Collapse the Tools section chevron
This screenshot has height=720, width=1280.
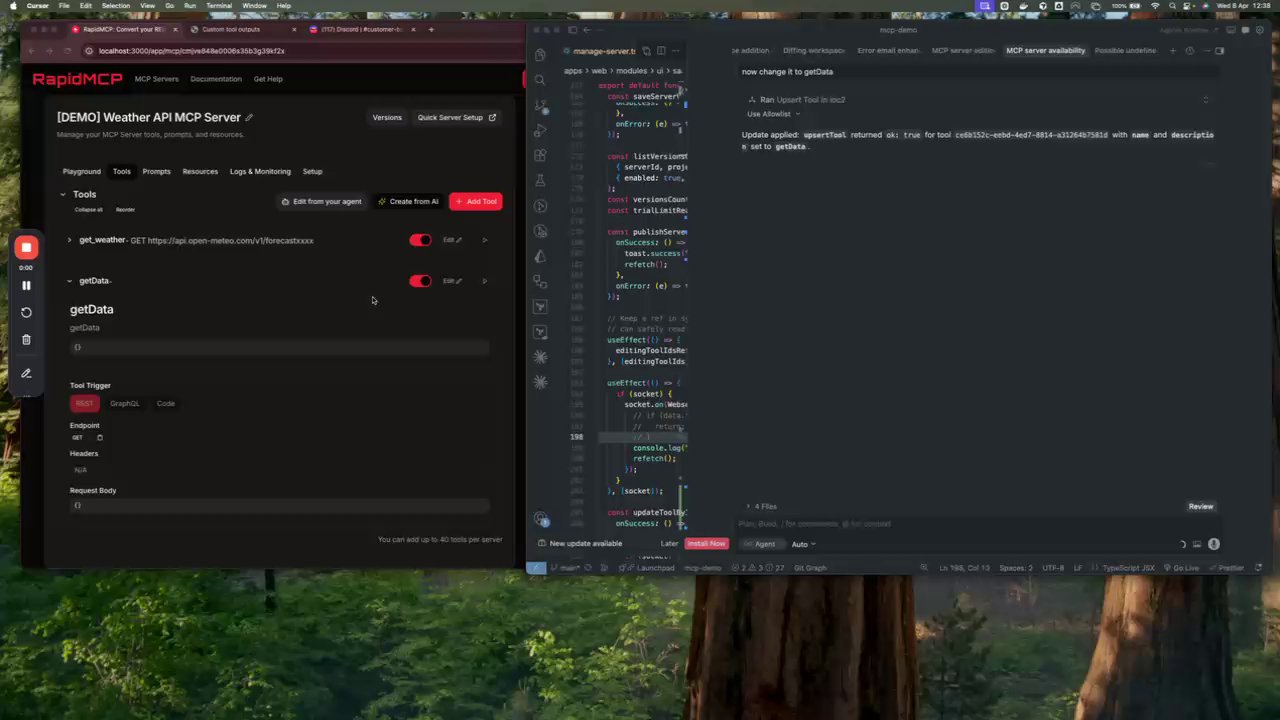click(x=63, y=194)
